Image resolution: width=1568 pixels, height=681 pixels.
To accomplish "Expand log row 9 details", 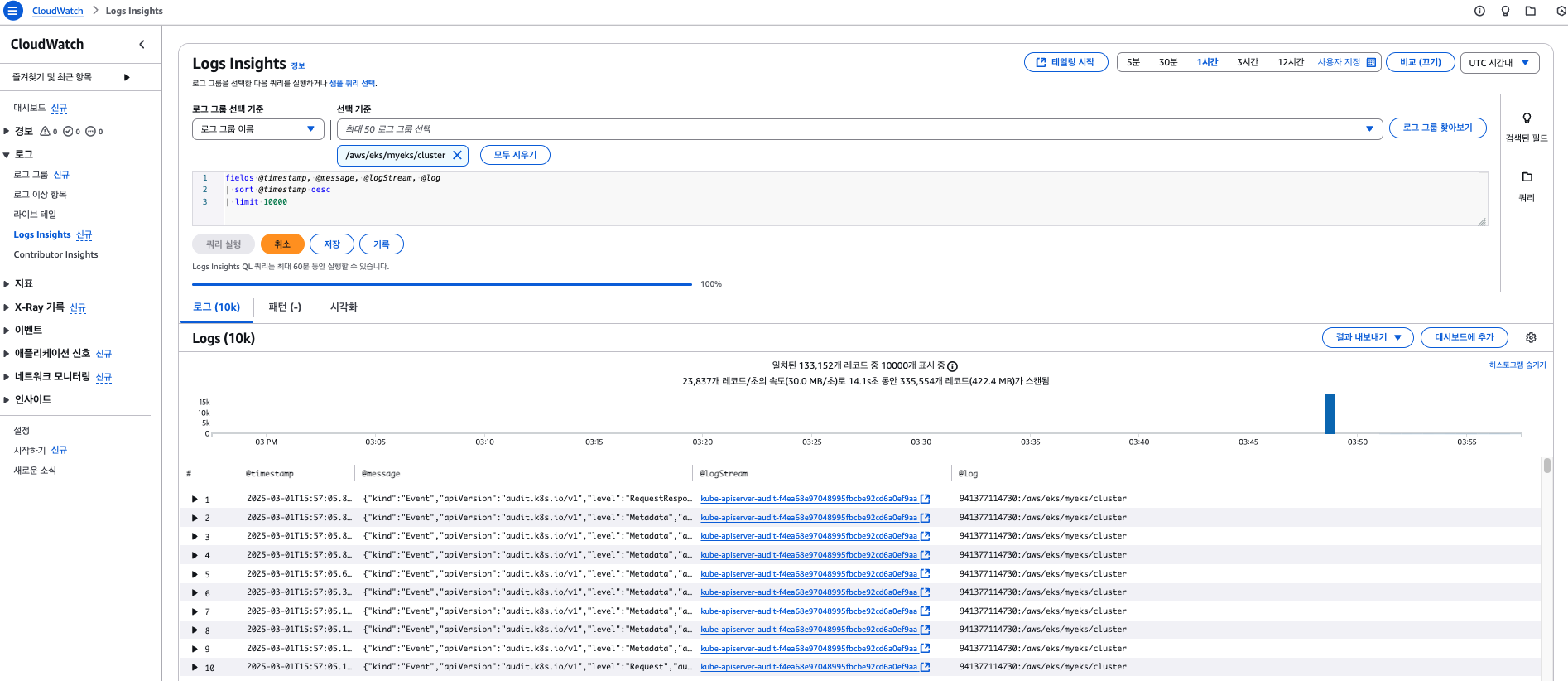I will [195, 649].
